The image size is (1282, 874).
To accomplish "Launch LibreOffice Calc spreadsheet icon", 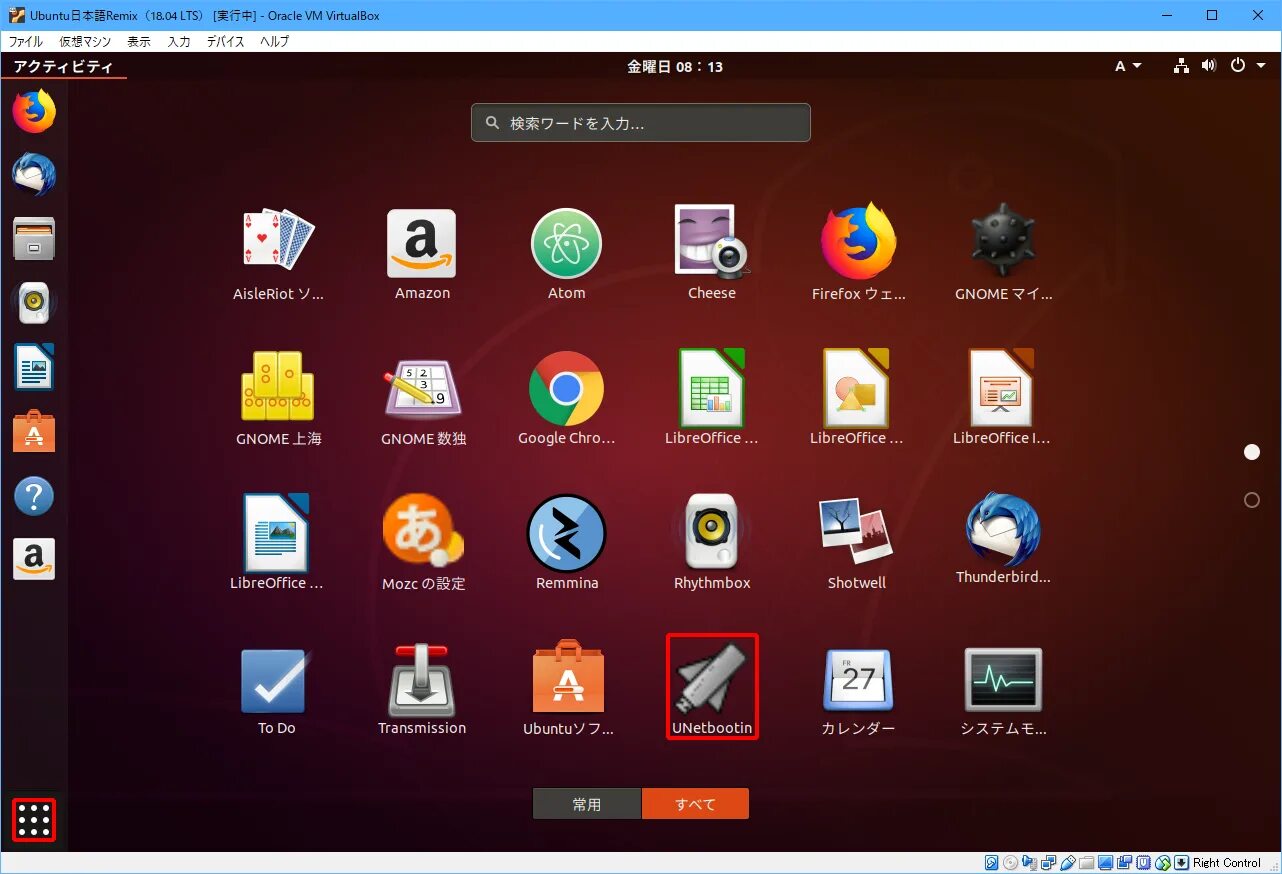I will 711,398.
